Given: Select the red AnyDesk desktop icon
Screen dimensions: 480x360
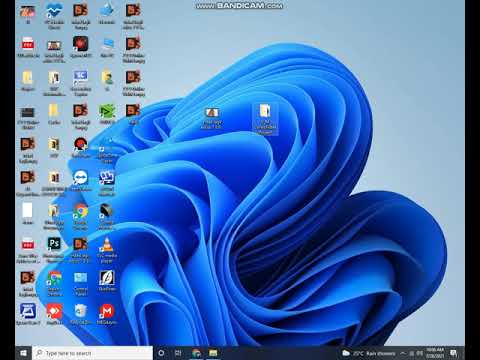Looking at the screenshot, I should pos(54,311).
